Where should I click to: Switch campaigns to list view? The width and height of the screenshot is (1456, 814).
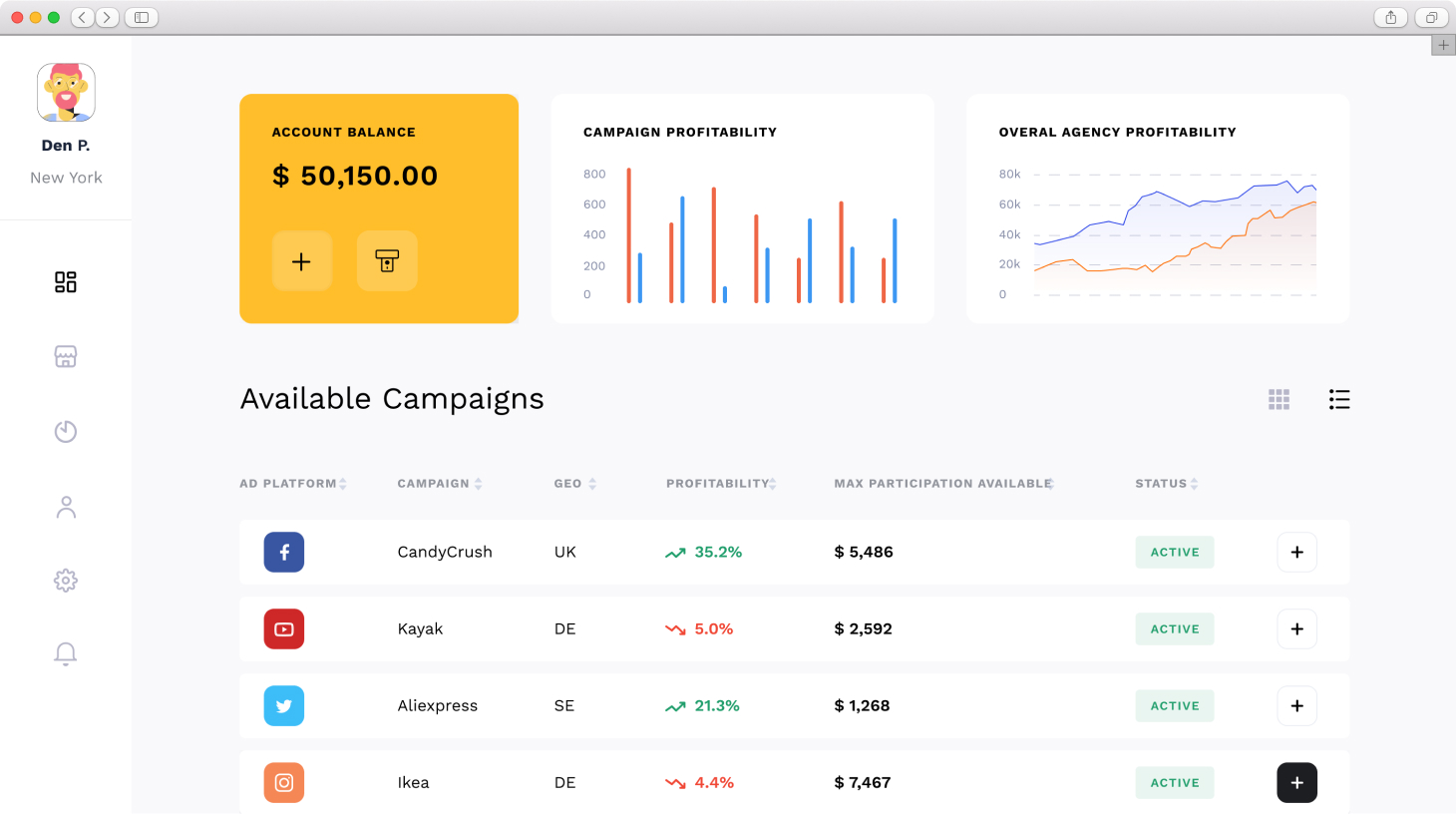tap(1338, 400)
